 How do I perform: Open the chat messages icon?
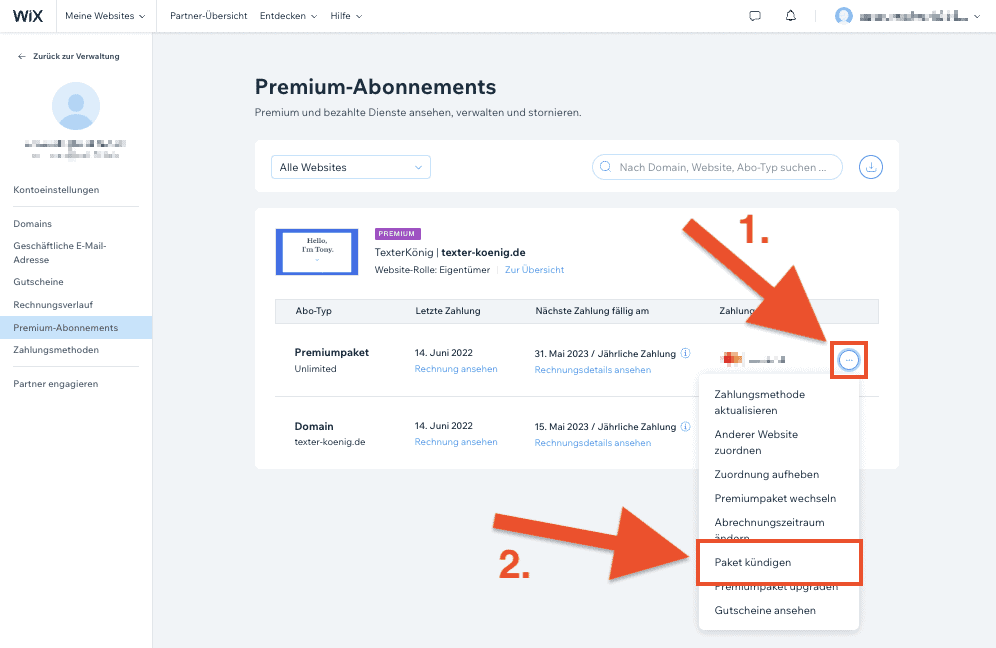point(755,16)
